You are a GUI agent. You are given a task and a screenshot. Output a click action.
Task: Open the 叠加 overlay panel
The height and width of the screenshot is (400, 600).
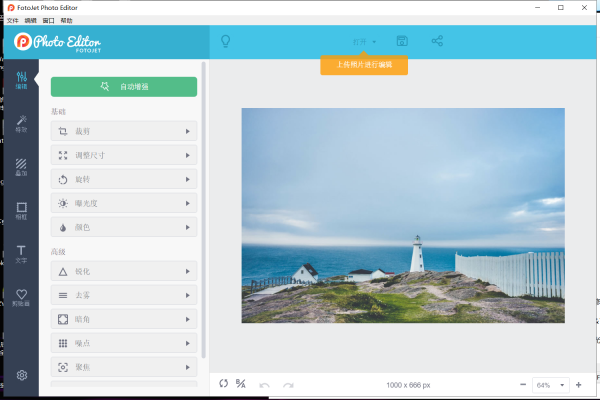point(21,167)
